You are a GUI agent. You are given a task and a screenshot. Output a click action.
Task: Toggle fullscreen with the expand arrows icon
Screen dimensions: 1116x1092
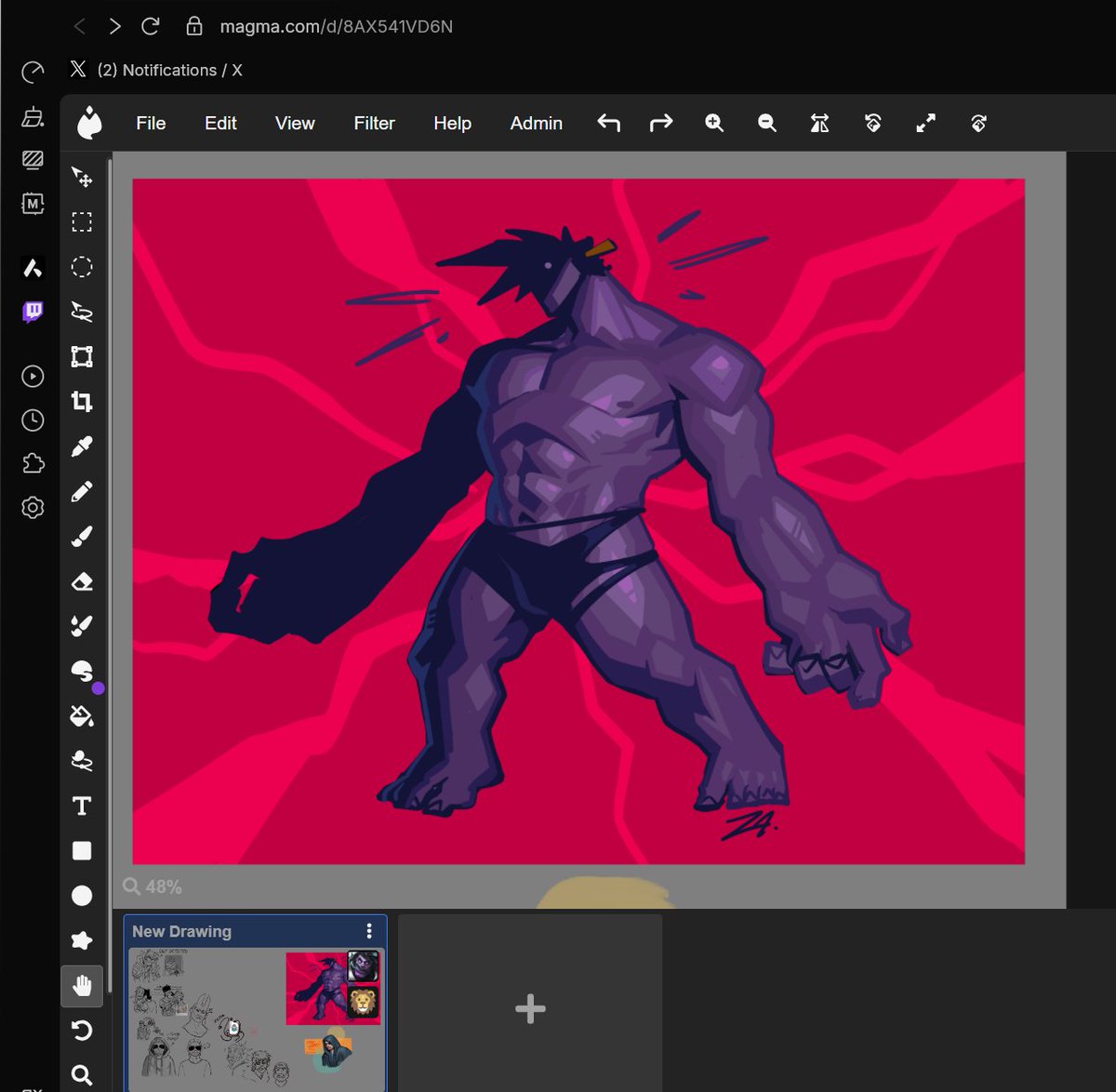(x=925, y=123)
